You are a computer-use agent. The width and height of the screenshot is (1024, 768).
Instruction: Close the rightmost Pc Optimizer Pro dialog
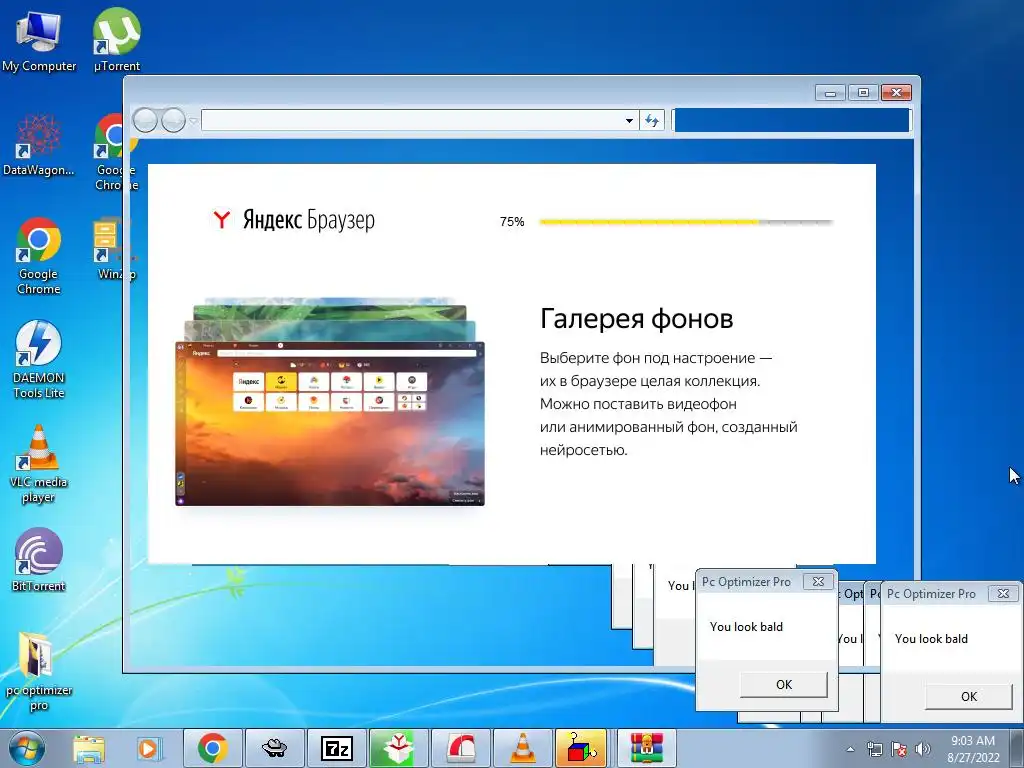click(1003, 593)
